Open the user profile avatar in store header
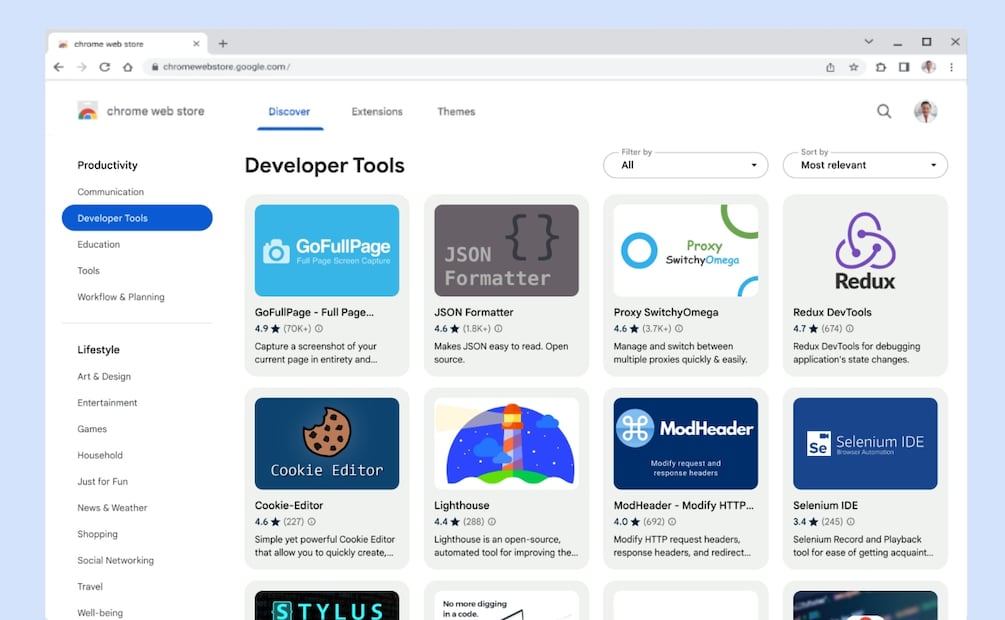This screenshot has width=1005, height=620. coord(925,112)
